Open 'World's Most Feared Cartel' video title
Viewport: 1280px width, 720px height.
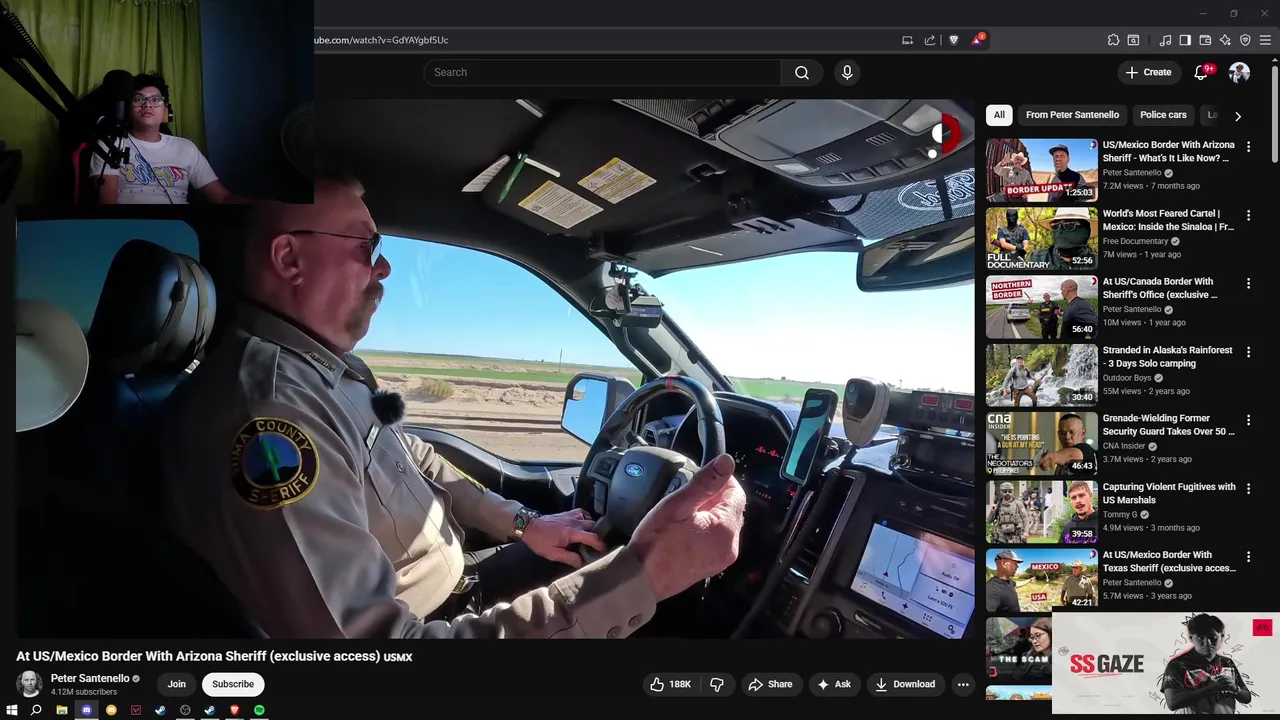(1168, 220)
